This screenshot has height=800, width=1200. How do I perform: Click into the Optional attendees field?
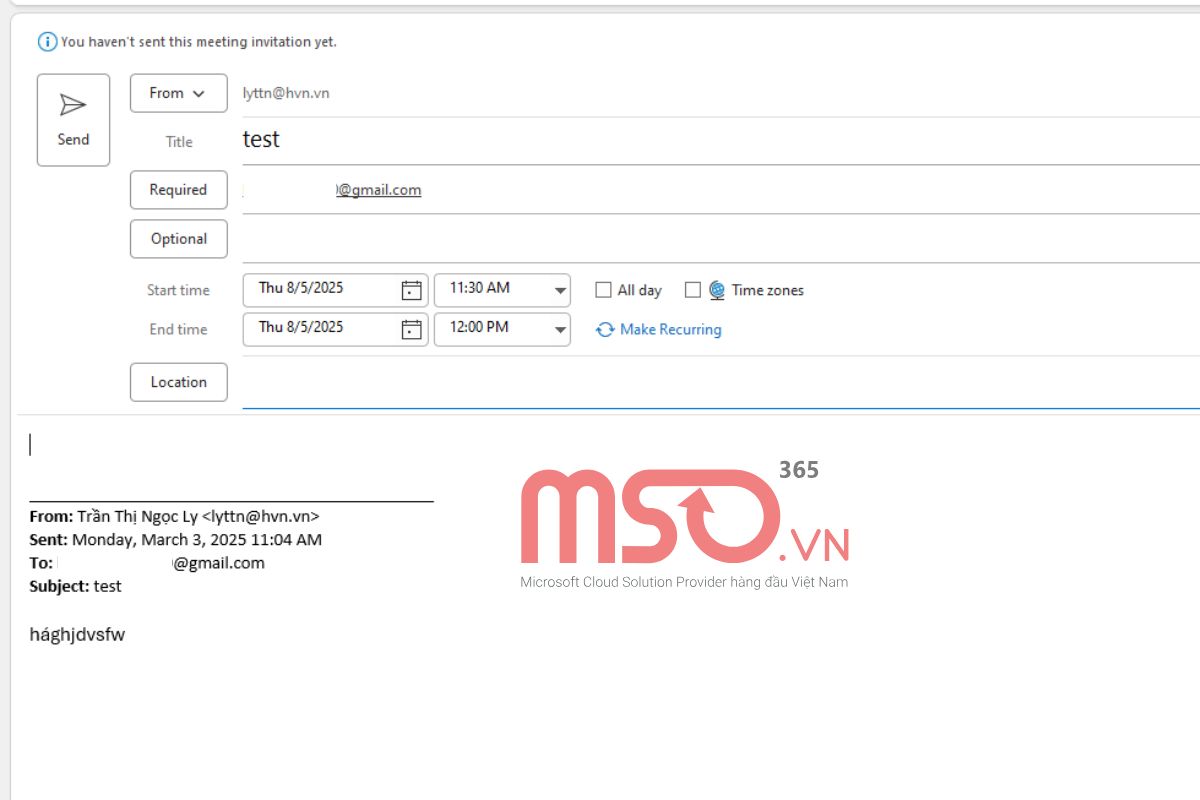point(720,239)
